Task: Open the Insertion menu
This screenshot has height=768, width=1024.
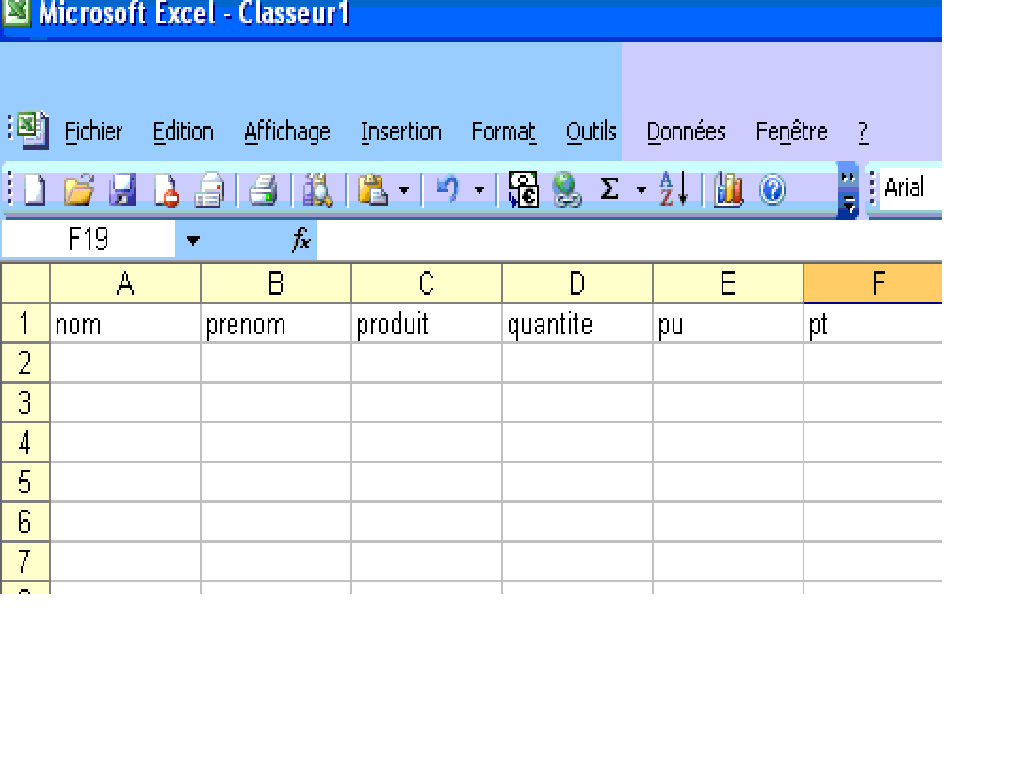Action: pyautogui.click(x=401, y=132)
